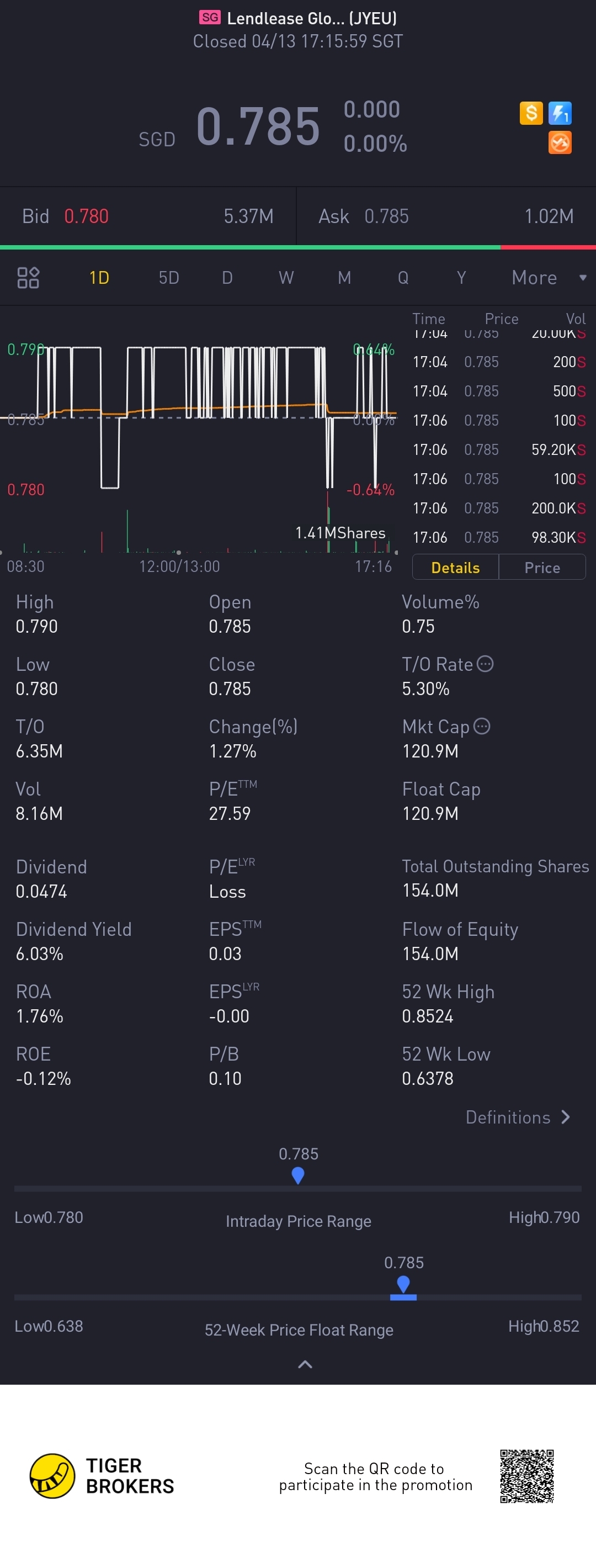Open the chart layout grid icon

pyautogui.click(x=28, y=278)
